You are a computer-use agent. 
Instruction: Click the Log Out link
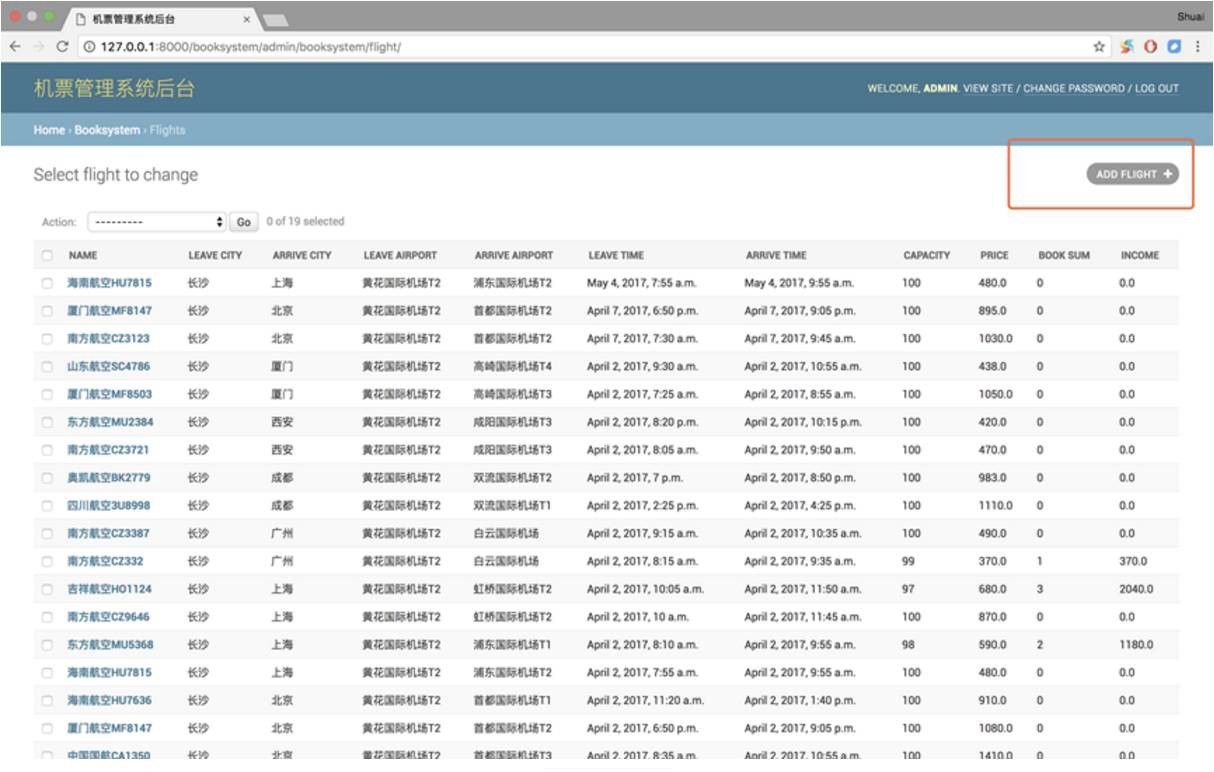point(1157,89)
